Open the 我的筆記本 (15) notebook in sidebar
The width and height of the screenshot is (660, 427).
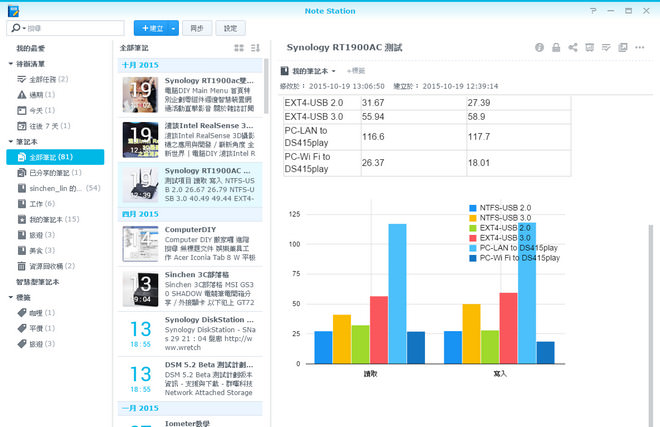coord(48,219)
